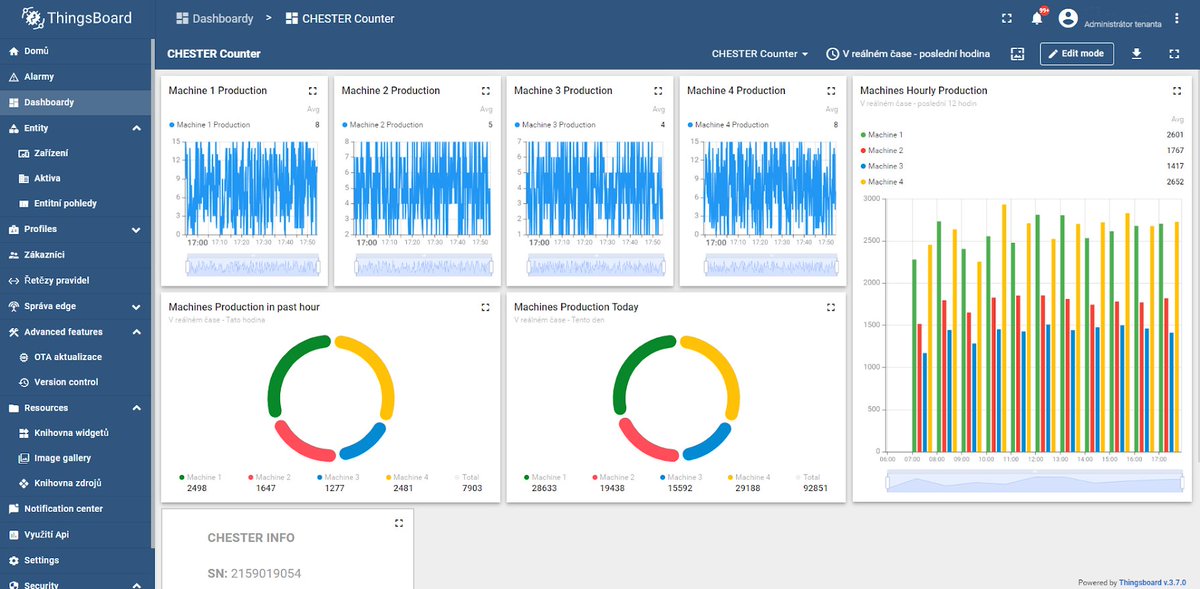Open Dashboardy in sidebar
1200x589 pixels.
(x=77, y=102)
